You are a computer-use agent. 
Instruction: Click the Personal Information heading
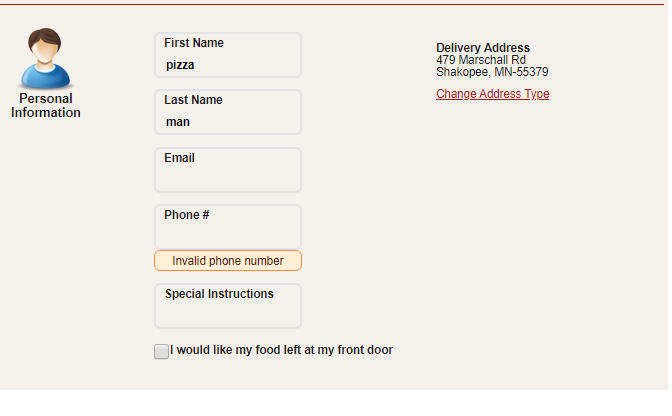pyautogui.click(x=46, y=105)
